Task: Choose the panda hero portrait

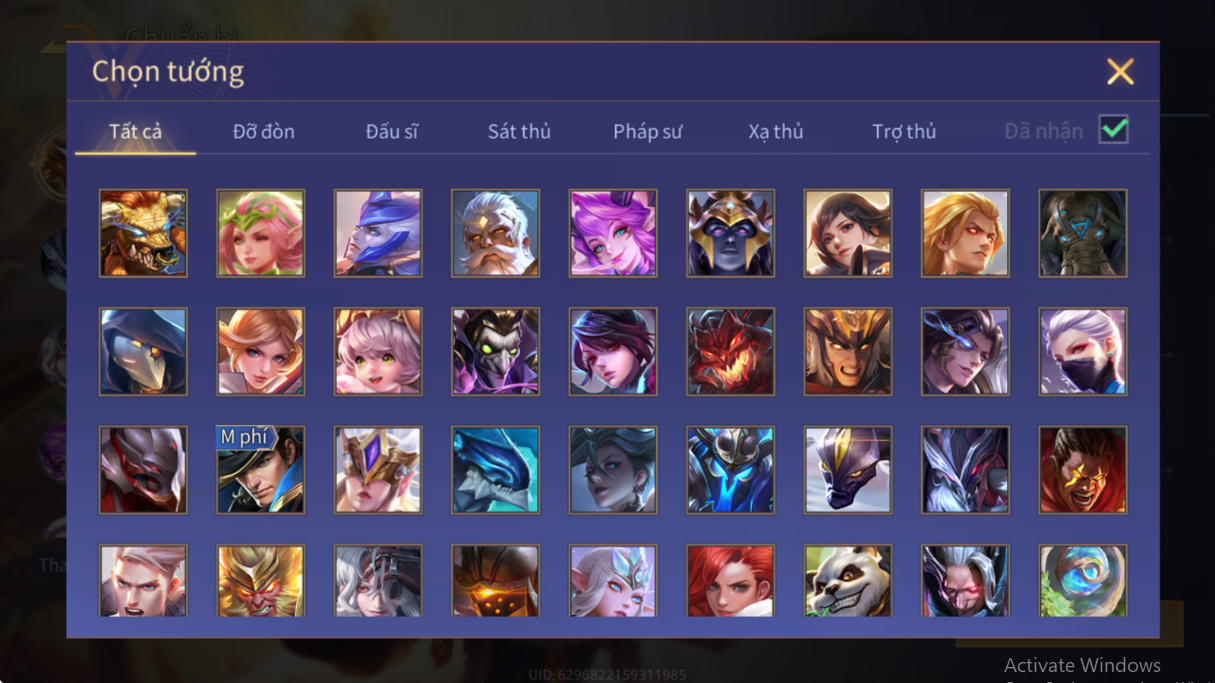Action: pyautogui.click(x=848, y=580)
